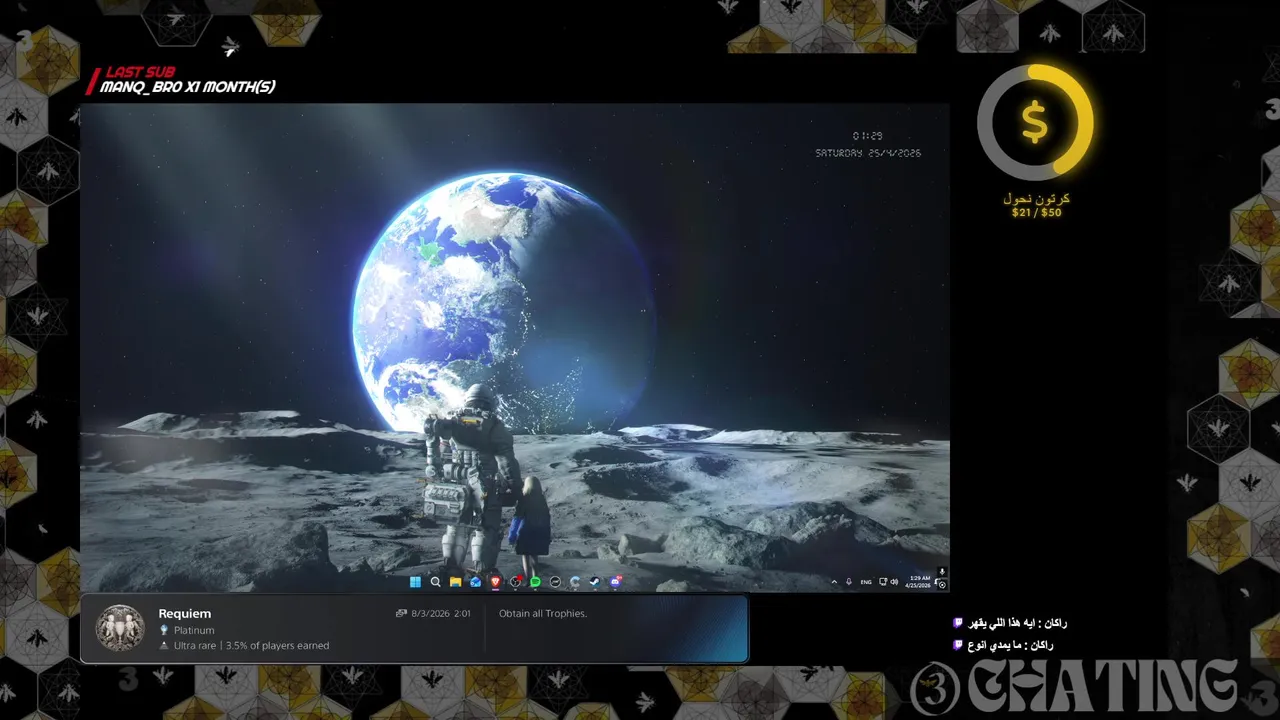Open network settings tray icon

[x=883, y=582]
